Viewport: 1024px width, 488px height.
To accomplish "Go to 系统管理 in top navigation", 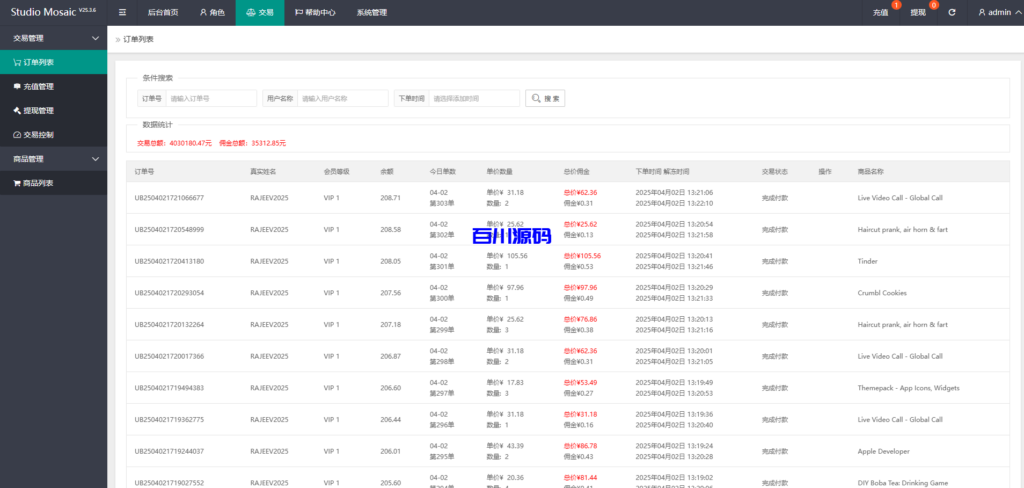I will [371, 12].
